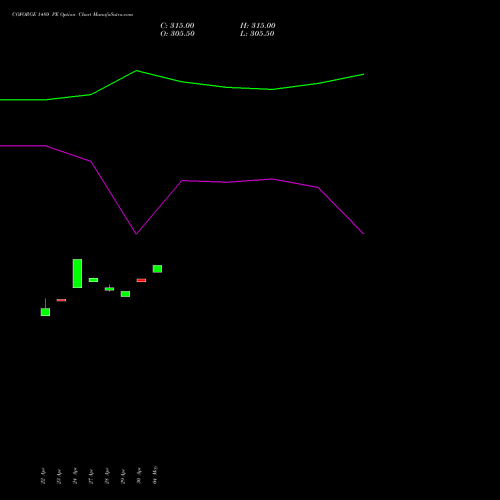The image size is (500, 500).
Task: Select the small red candle above 23 Apr
Action: coord(61,300)
